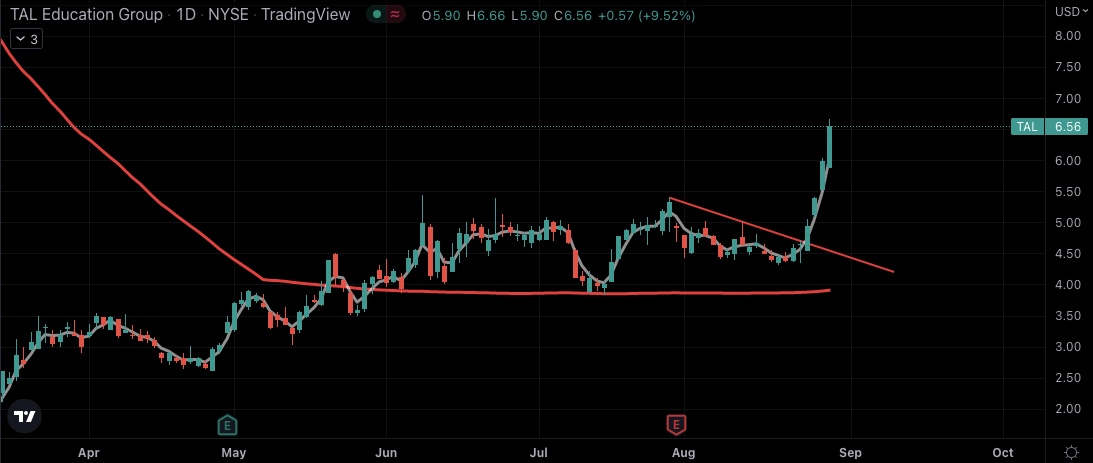Viewport: 1093px width, 463px height.
Task: Click the TradingView logo icon
Action: click(25, 417)
